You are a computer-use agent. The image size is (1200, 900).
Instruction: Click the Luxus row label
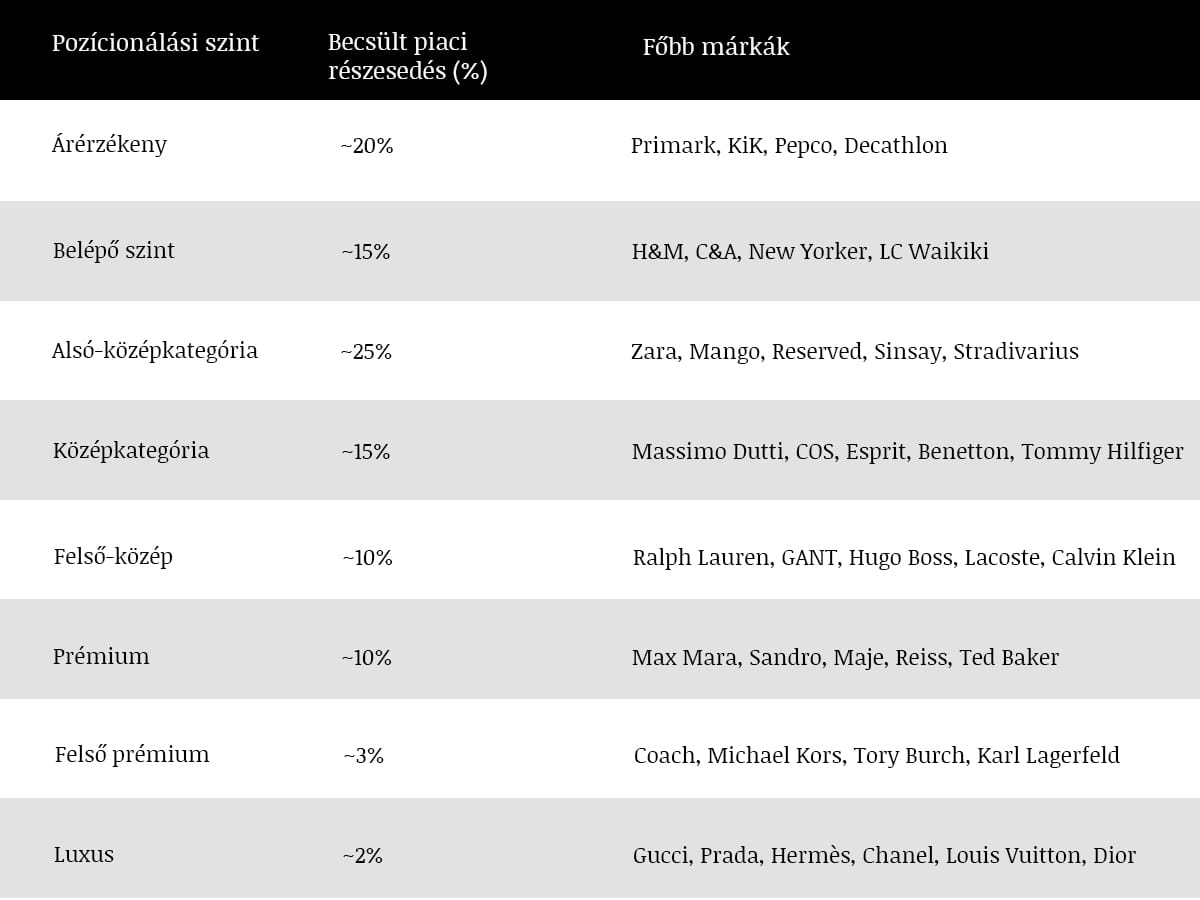pyautogui.click(x=84, y=854)
